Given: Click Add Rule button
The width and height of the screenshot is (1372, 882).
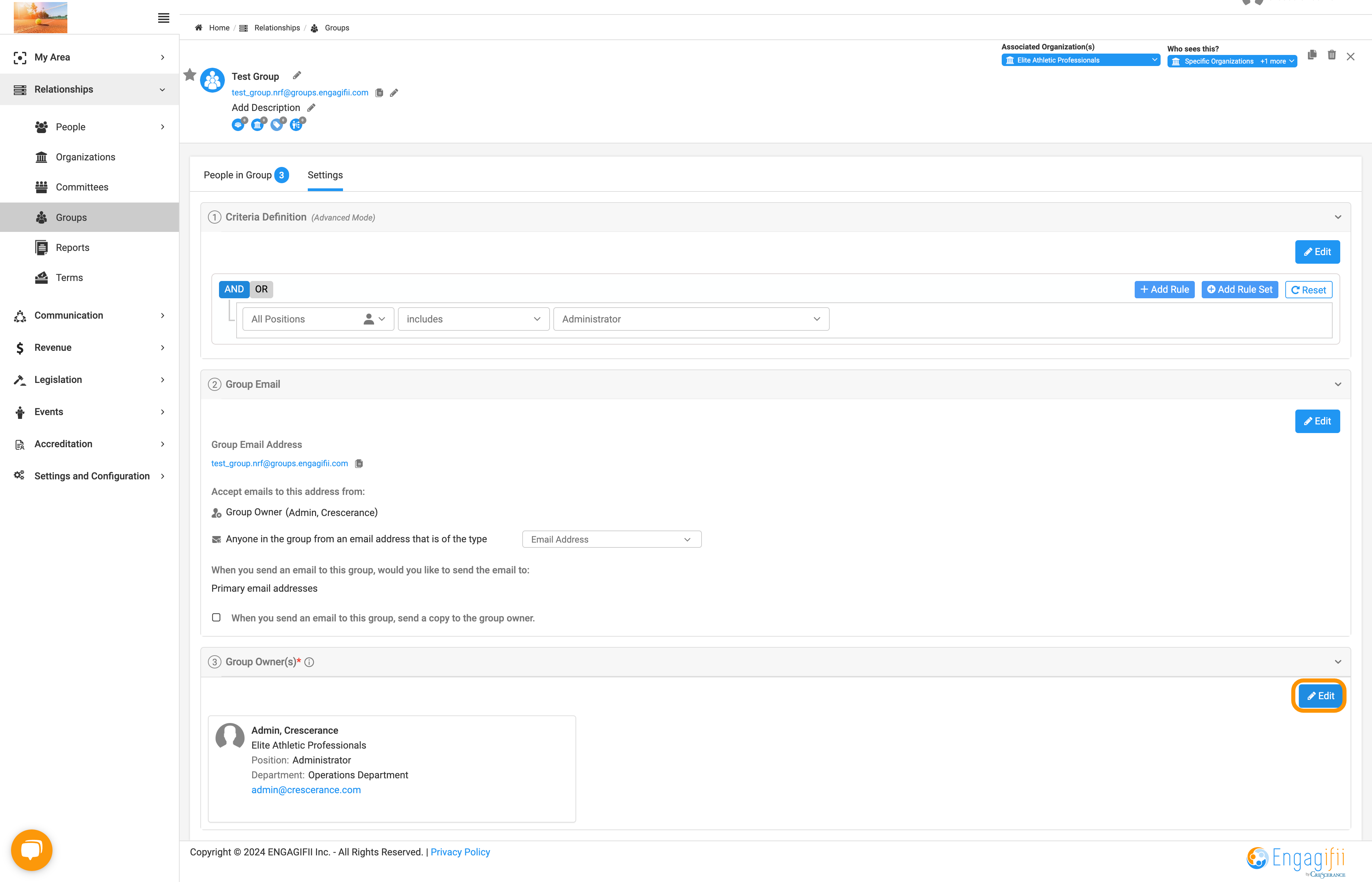Looking at the screenshot, I should click(1164, 290).
